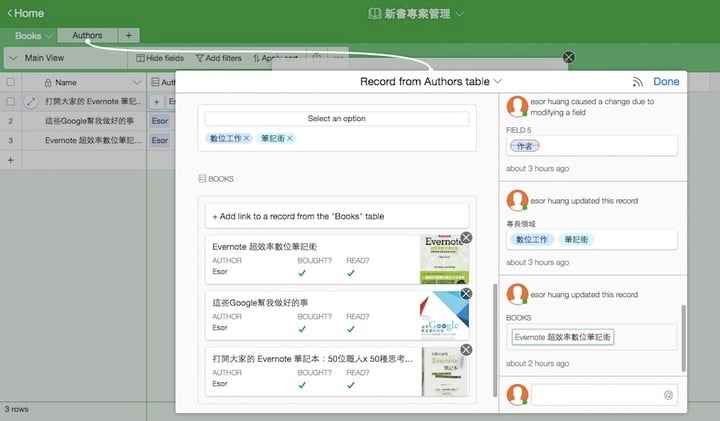Click the 作者 tag in FIELD 5 activity
Screen dimensions: 720x421
[x=525, y=146]
